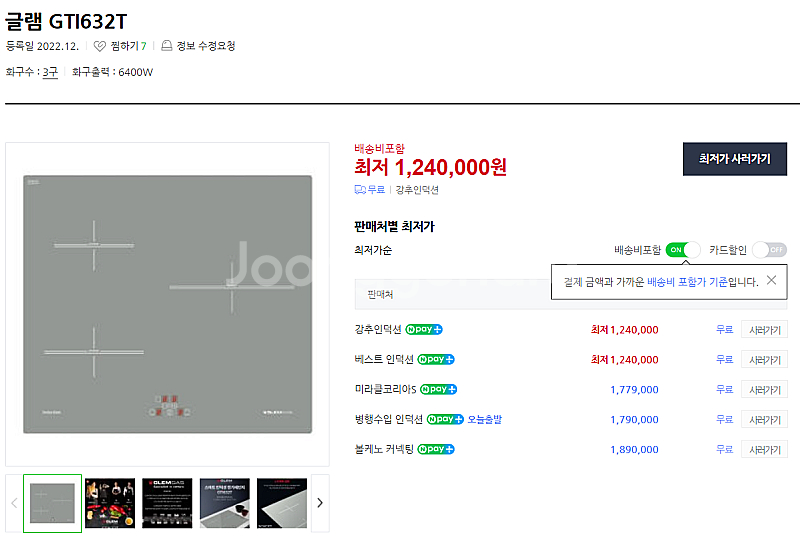Click 사러가기 for 병행수입 인덕션
Image resolution: width=800 pixels, height=539 pixels.
[764, 420]
